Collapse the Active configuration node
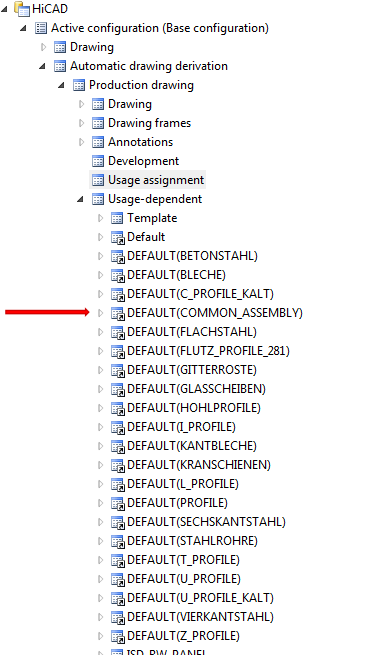386x655 pixels. [x=24, y=28]
